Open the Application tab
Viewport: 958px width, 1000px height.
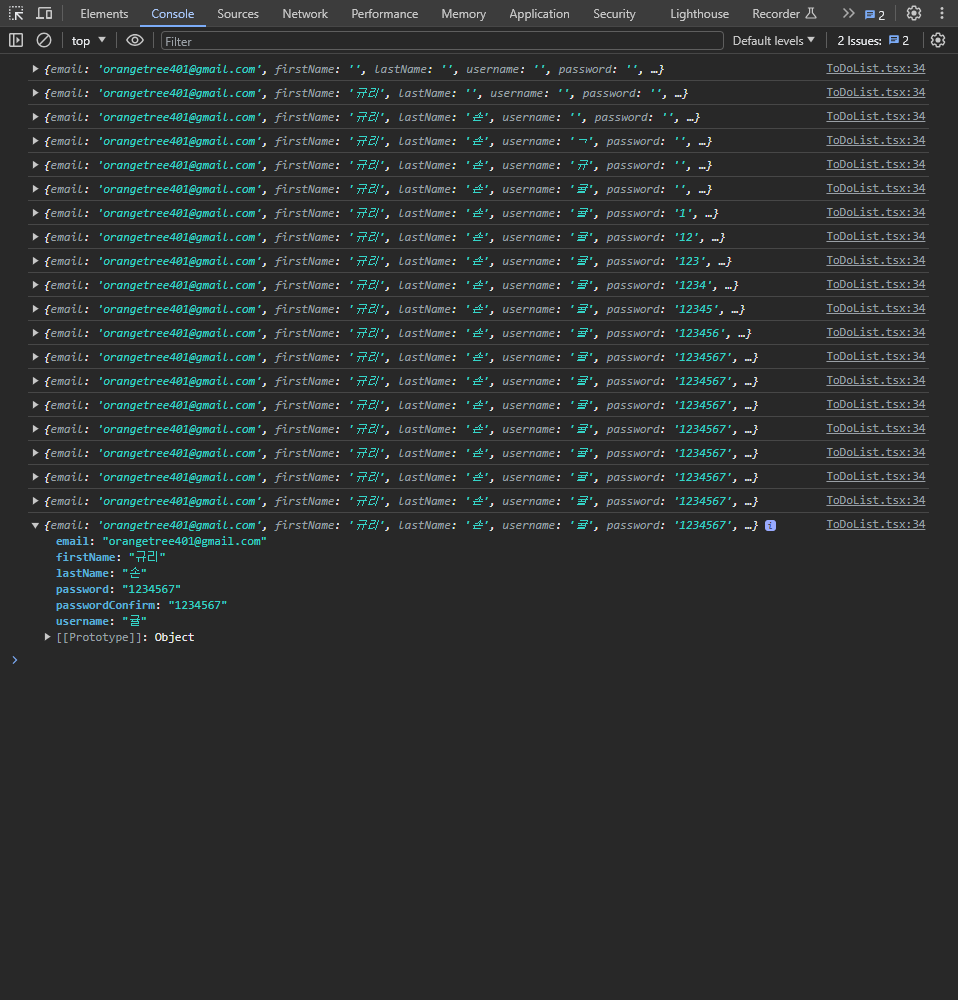tap(539, 13)
